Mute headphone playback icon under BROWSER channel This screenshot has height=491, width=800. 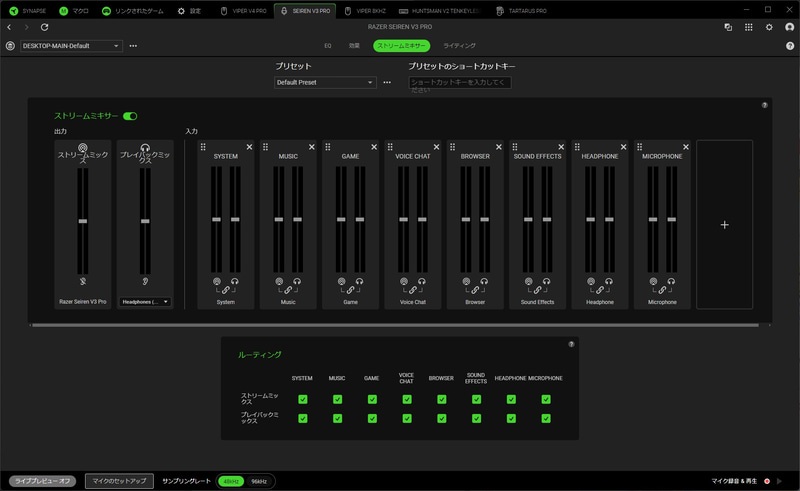(484, 281)
